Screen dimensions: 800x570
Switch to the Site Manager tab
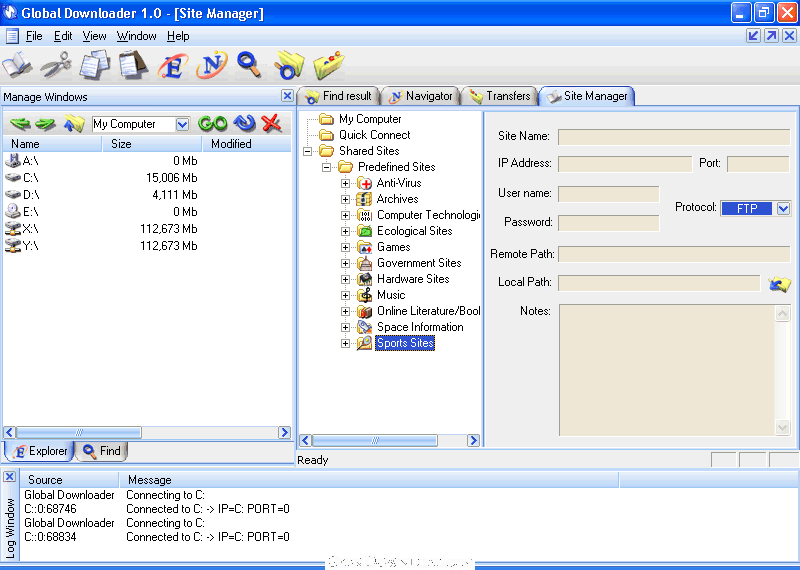click(587, 96)
